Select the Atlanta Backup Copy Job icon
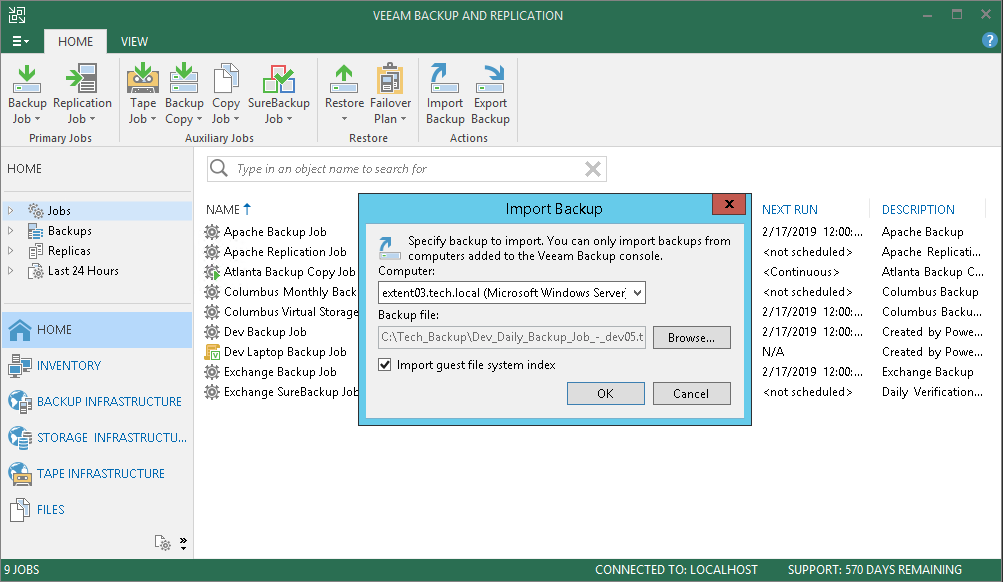This screenshot has height=582, width=1003. tap(212, 272)
